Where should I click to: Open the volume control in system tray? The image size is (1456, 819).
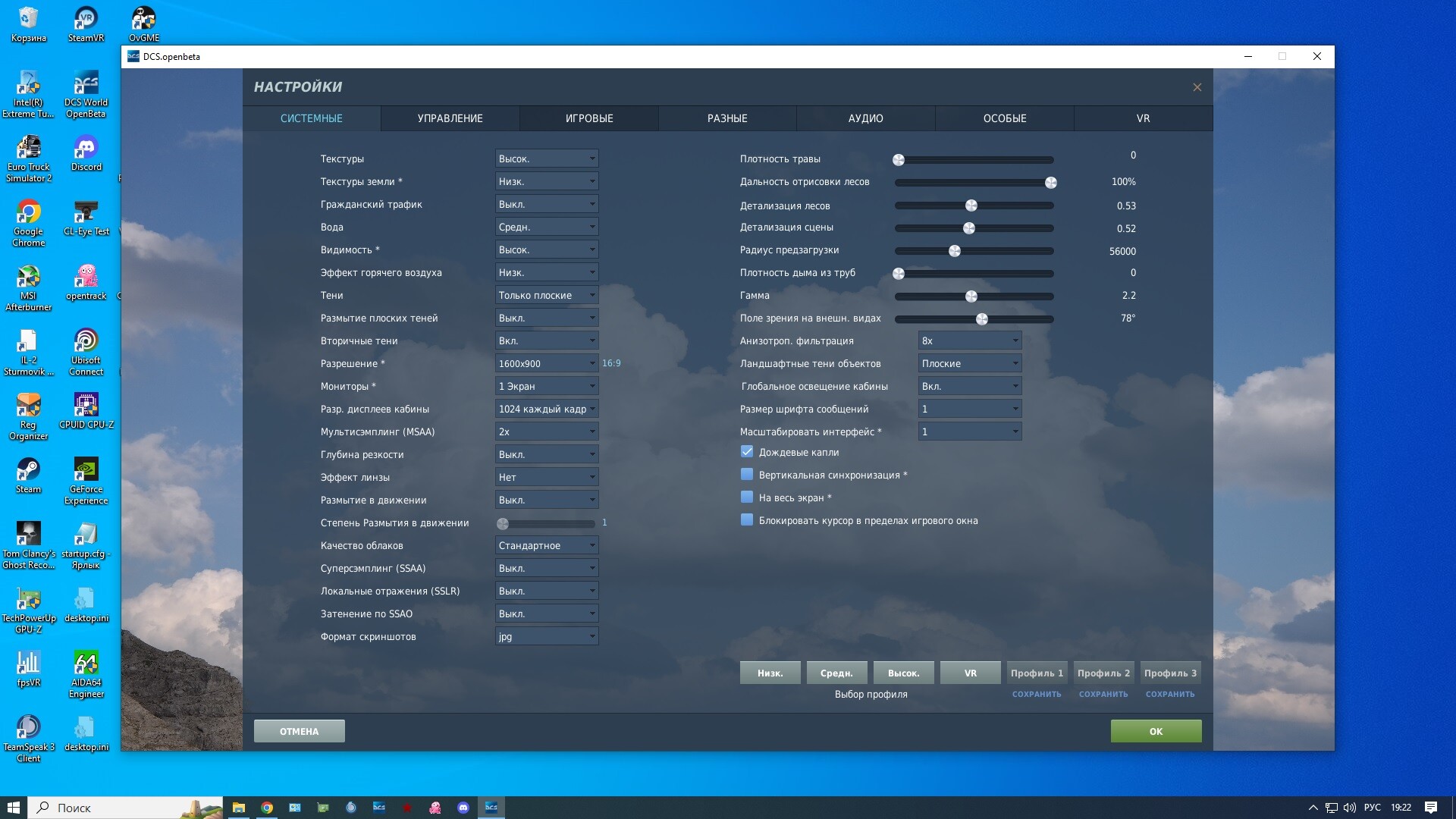click(1350, 808)
